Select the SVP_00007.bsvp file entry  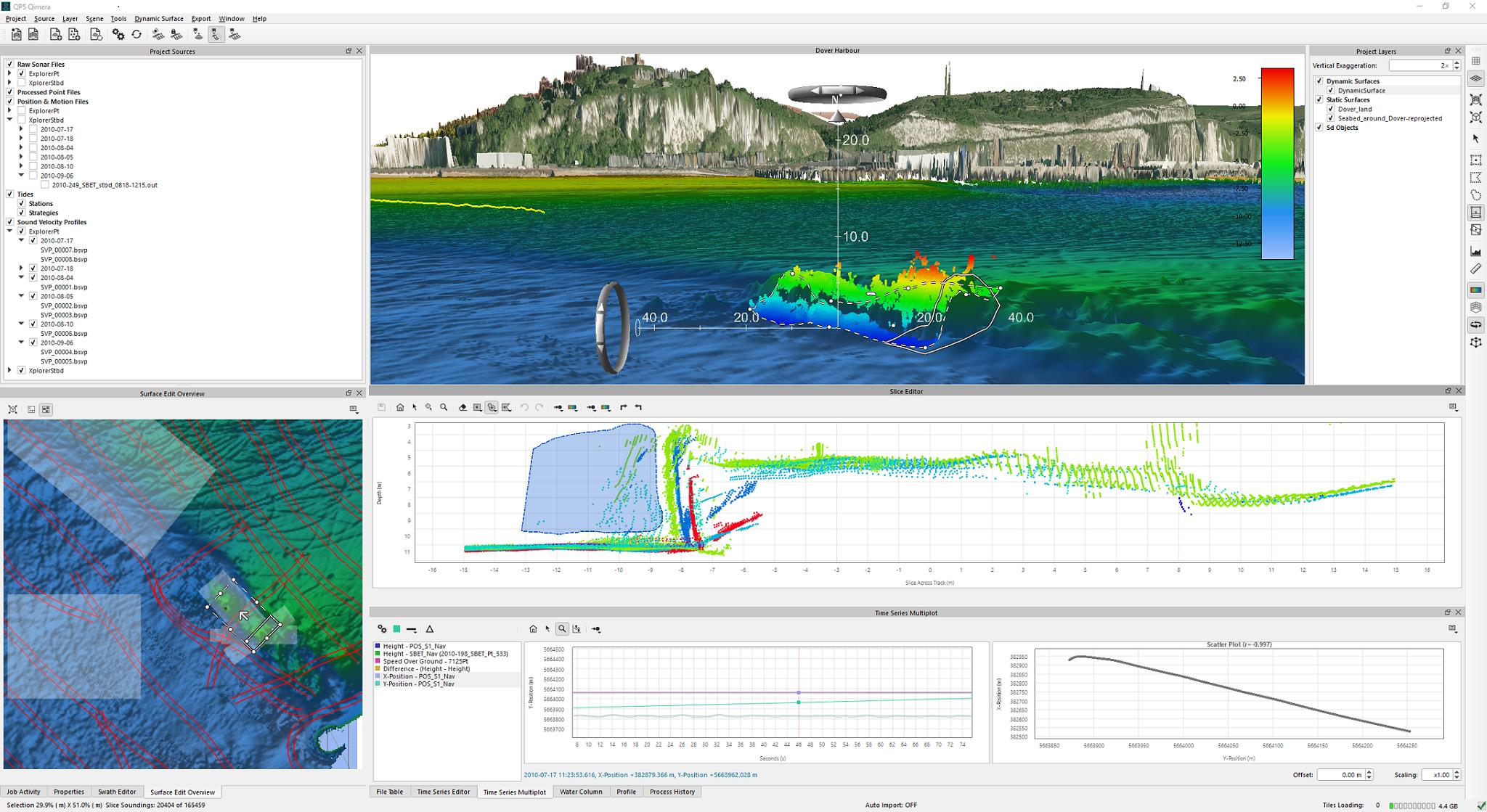[x=64, y=250]
